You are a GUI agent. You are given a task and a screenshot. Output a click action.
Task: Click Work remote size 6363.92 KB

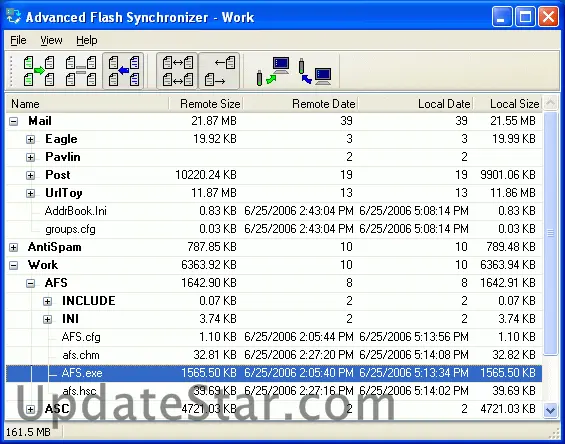pyautogui.click(x=209, y=265)
